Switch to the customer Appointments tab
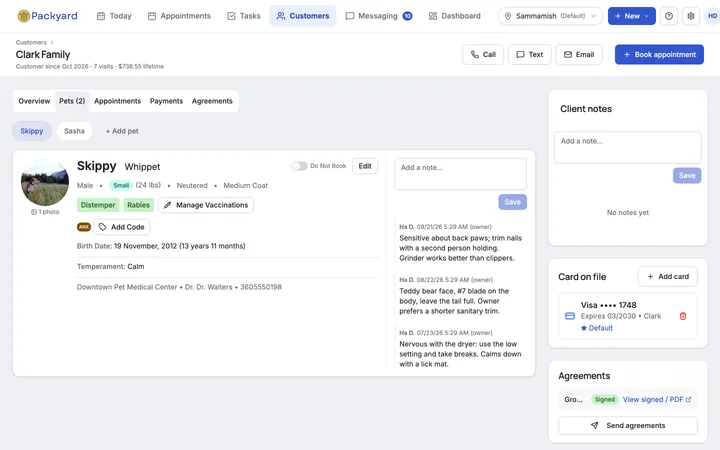The width and height of the screenshot is (720, 450). [x=118, y=101]
